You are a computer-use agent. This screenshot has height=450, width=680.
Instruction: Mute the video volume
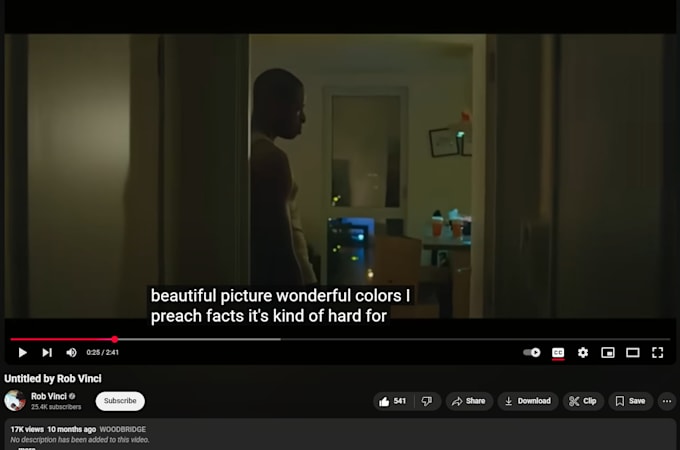click(72, 352)
